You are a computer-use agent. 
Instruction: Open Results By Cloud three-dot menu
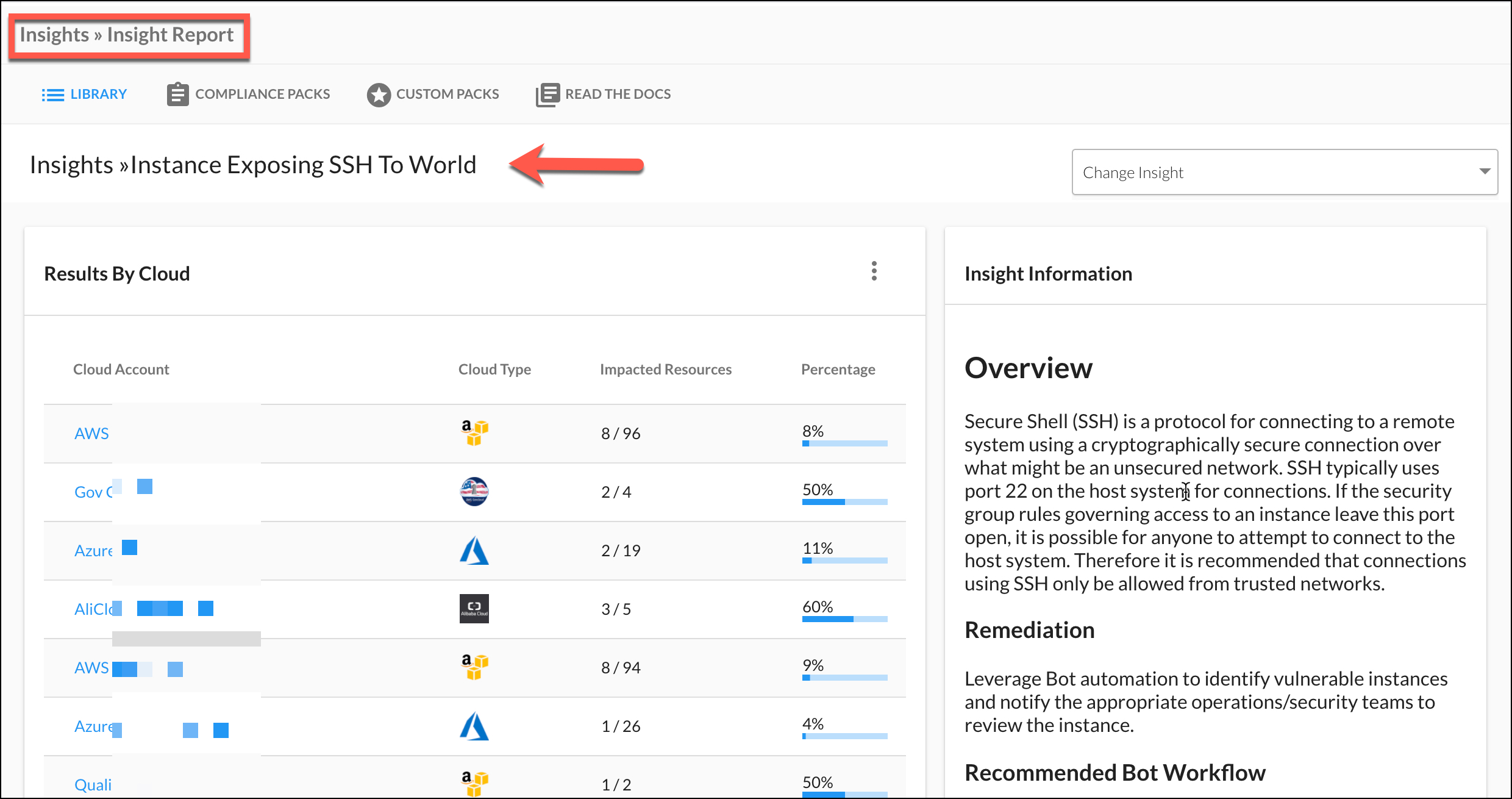pos(874,271)
